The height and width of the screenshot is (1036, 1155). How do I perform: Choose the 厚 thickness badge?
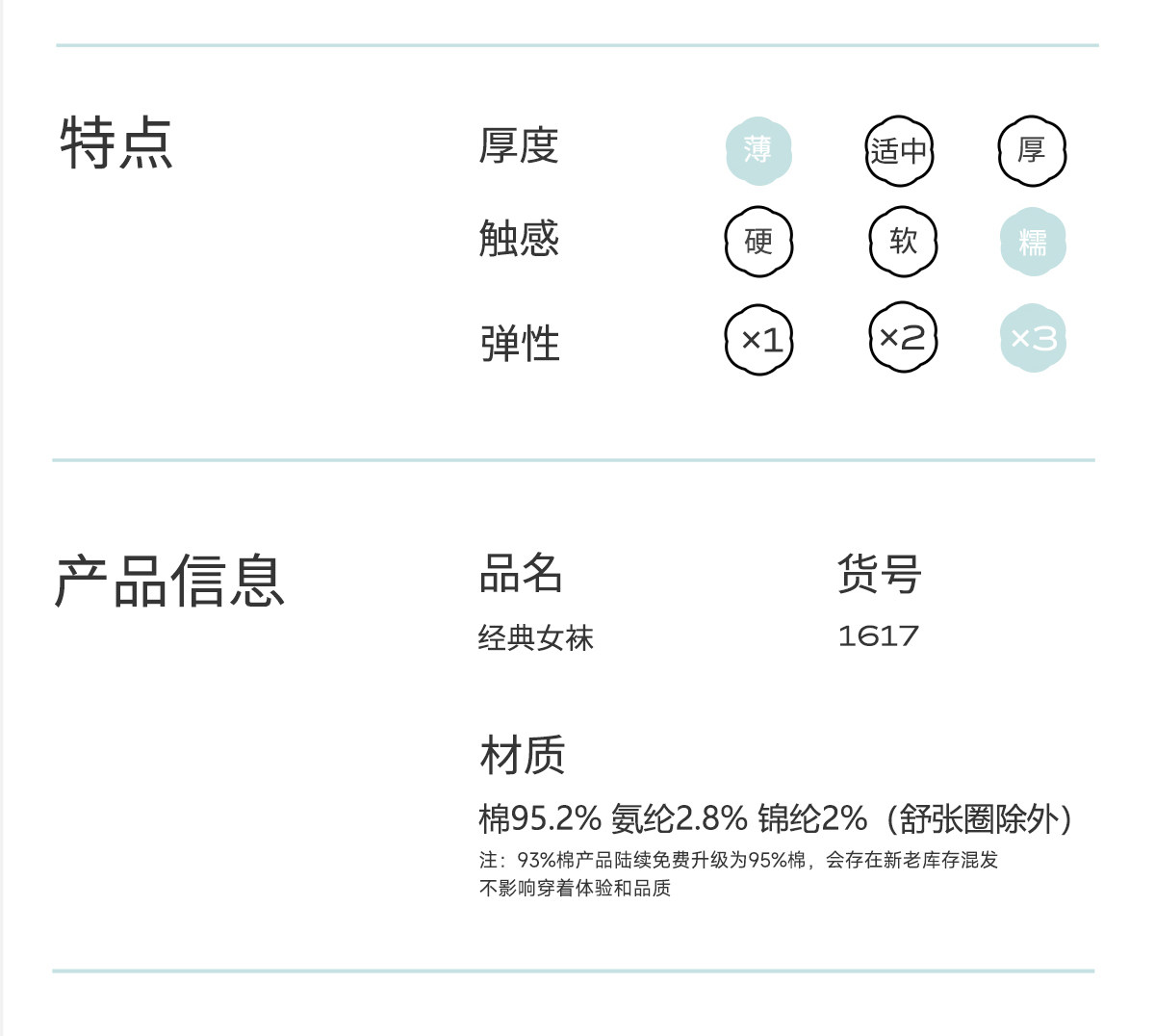[x=1032, y=151]
